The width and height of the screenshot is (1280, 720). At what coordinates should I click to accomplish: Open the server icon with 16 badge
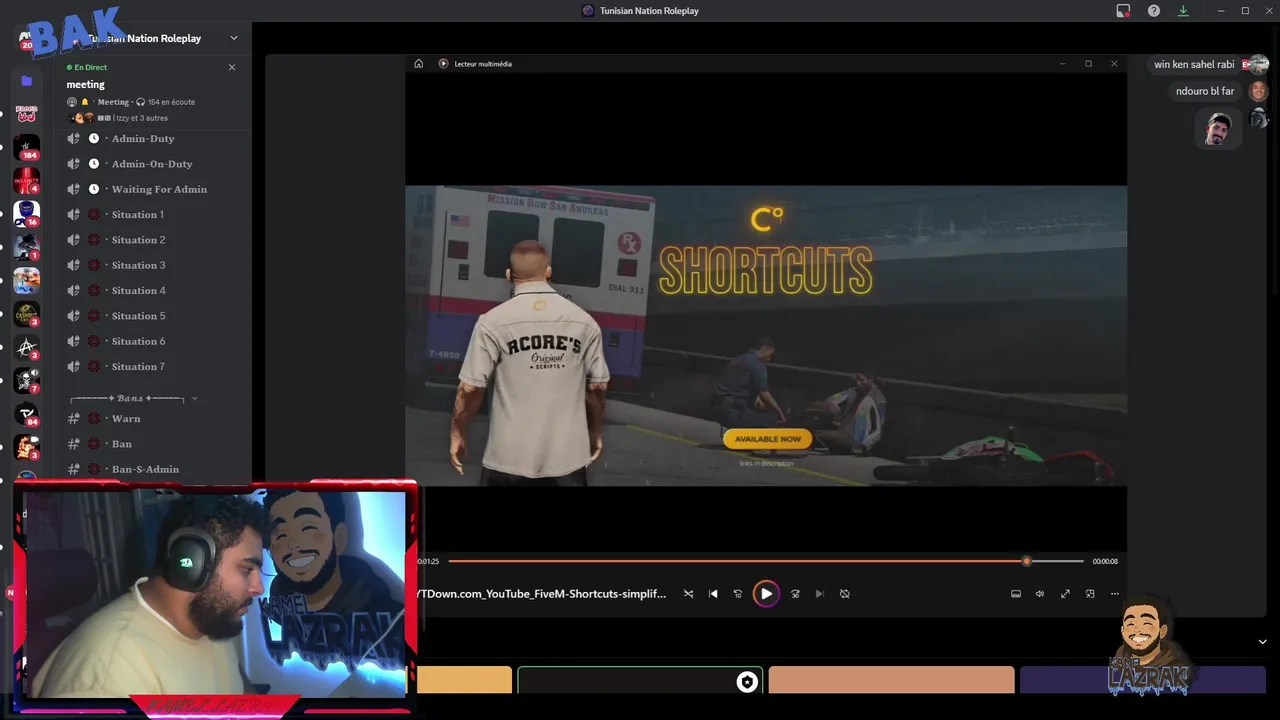(x=27, y=214)
